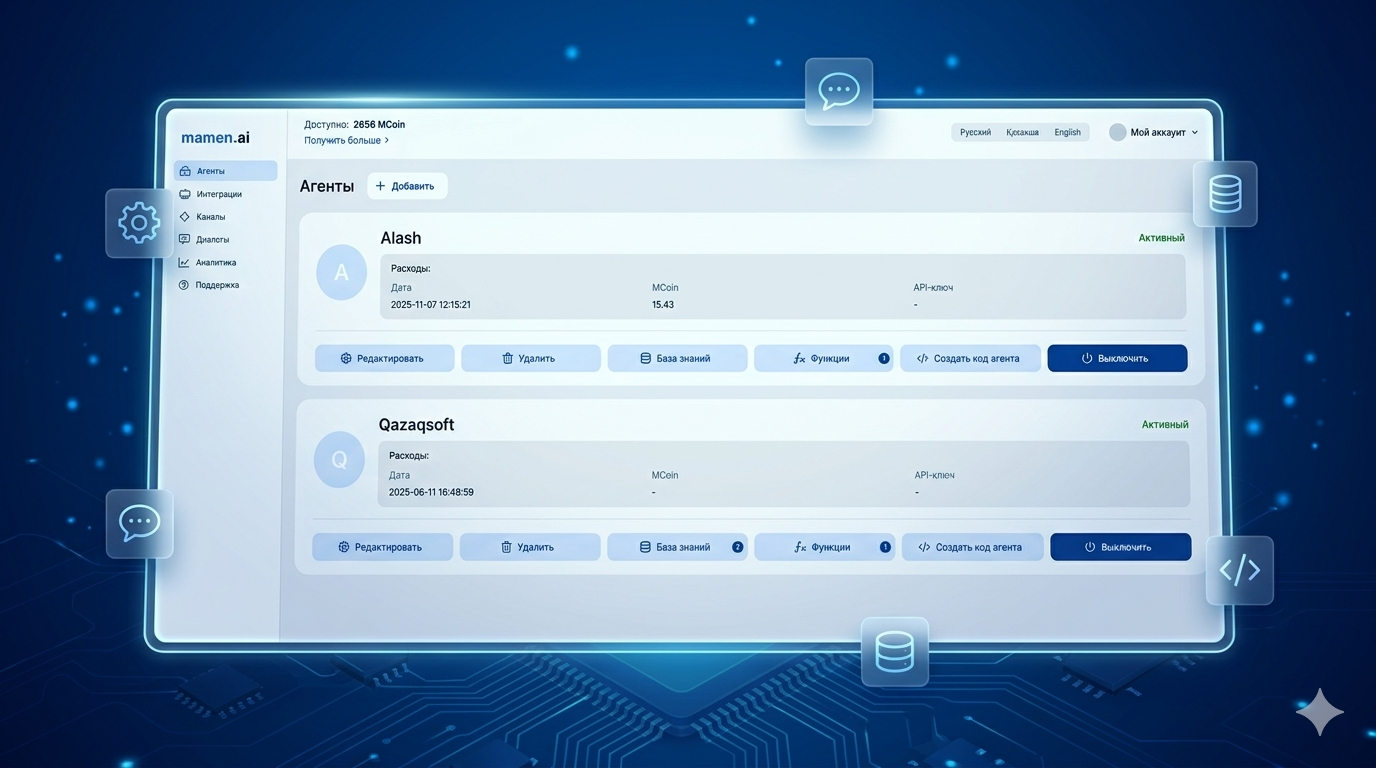Click Редактировать for the Alash agent
The width and height of the screenshot is (1376, 768).
[384, 358]
